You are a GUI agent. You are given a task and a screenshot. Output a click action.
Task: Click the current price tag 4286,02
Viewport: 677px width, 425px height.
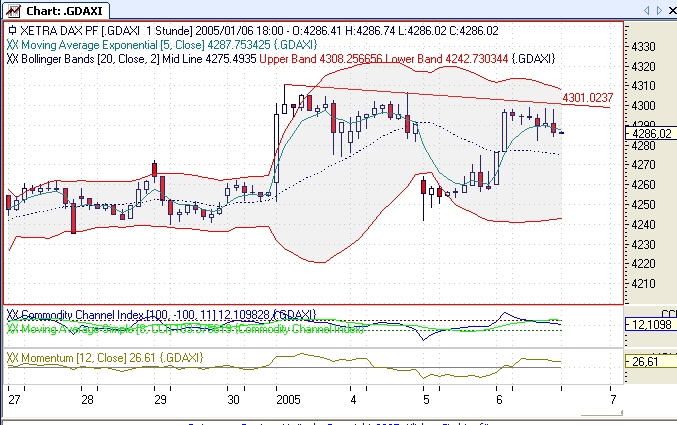tap(651, 133)
